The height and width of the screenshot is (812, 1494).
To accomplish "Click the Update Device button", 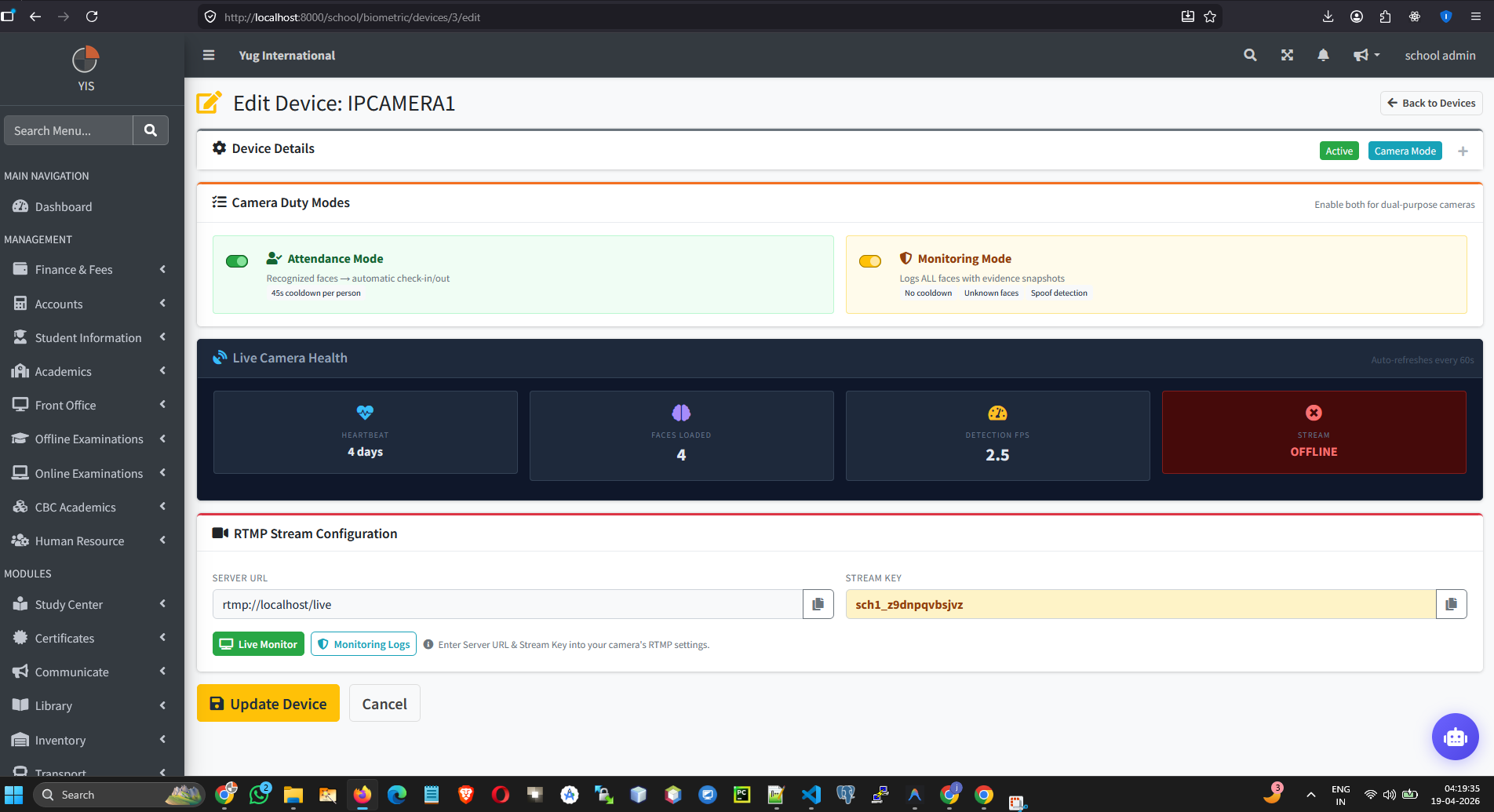I will [268, 703].
